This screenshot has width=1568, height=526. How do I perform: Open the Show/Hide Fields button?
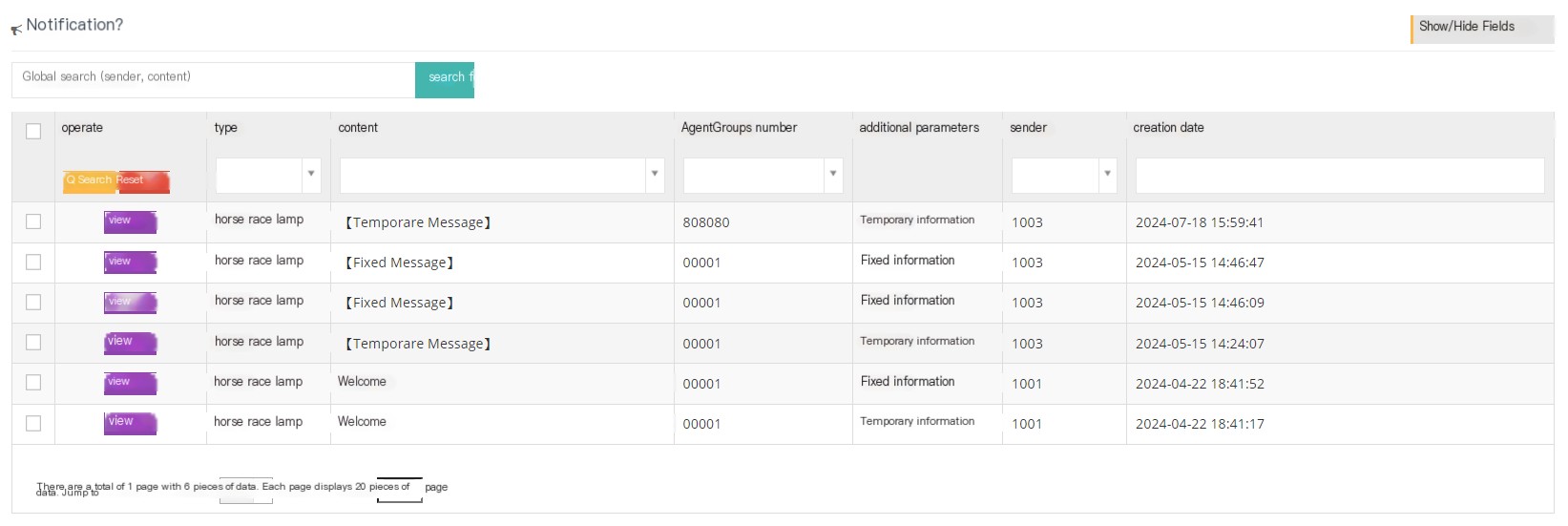[x=1482, y=29]
